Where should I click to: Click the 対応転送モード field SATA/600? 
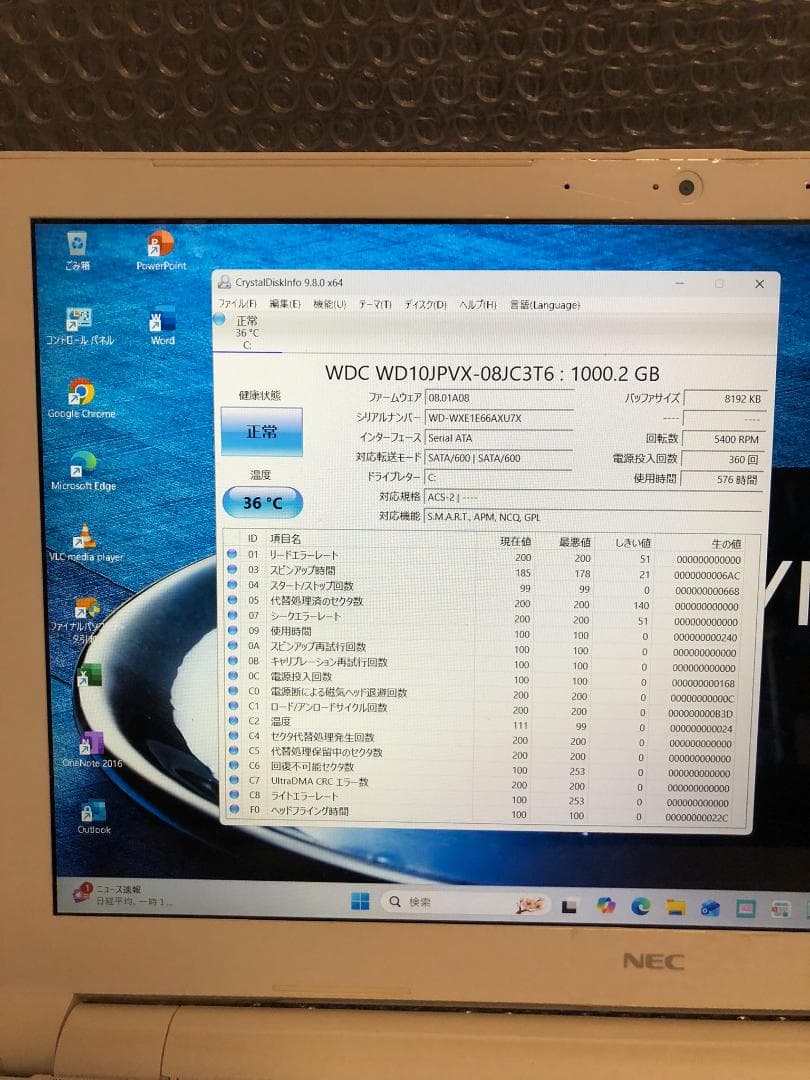[499, 458]
